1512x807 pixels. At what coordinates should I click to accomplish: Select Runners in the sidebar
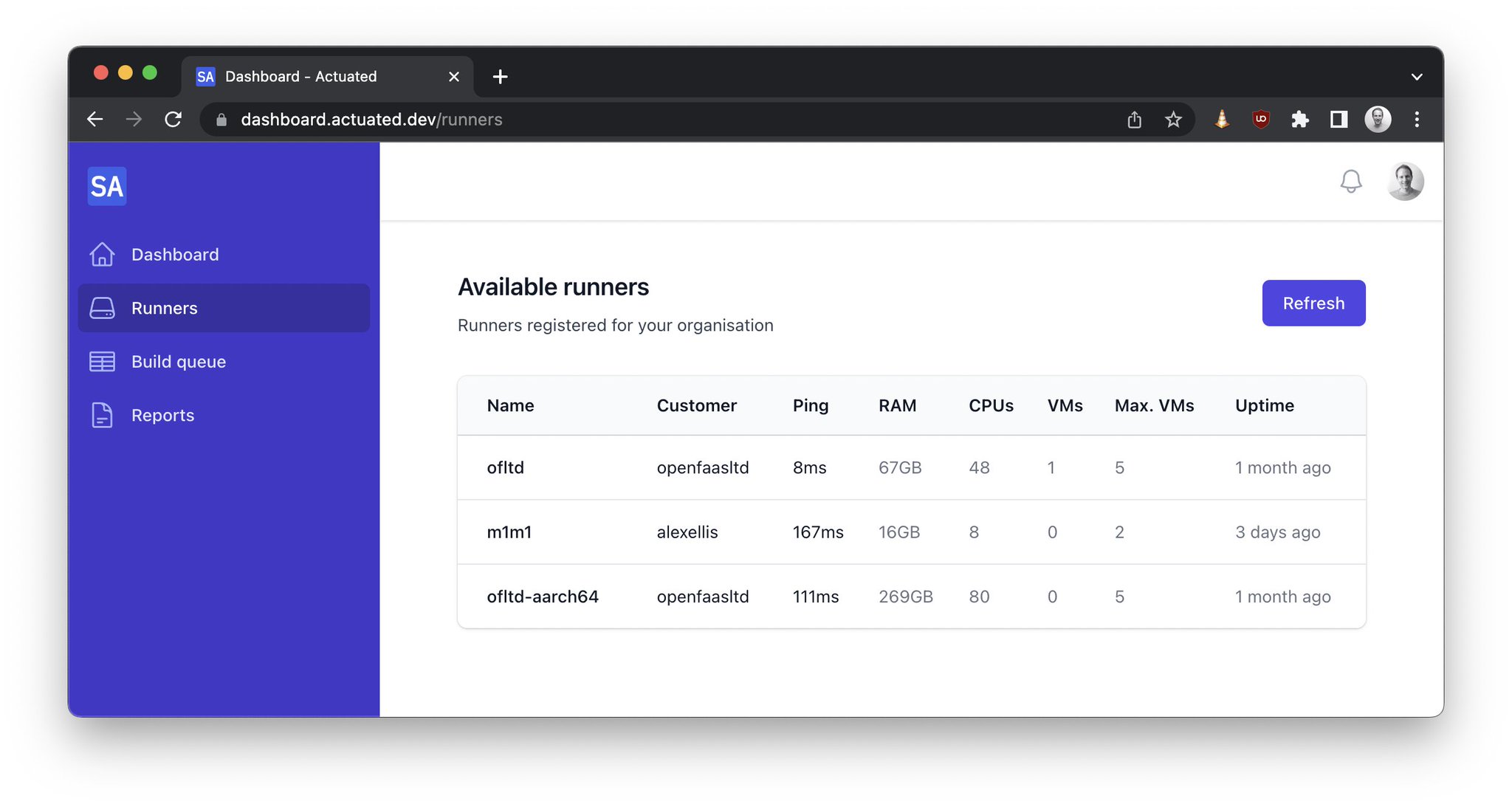[x=224, y=308]
